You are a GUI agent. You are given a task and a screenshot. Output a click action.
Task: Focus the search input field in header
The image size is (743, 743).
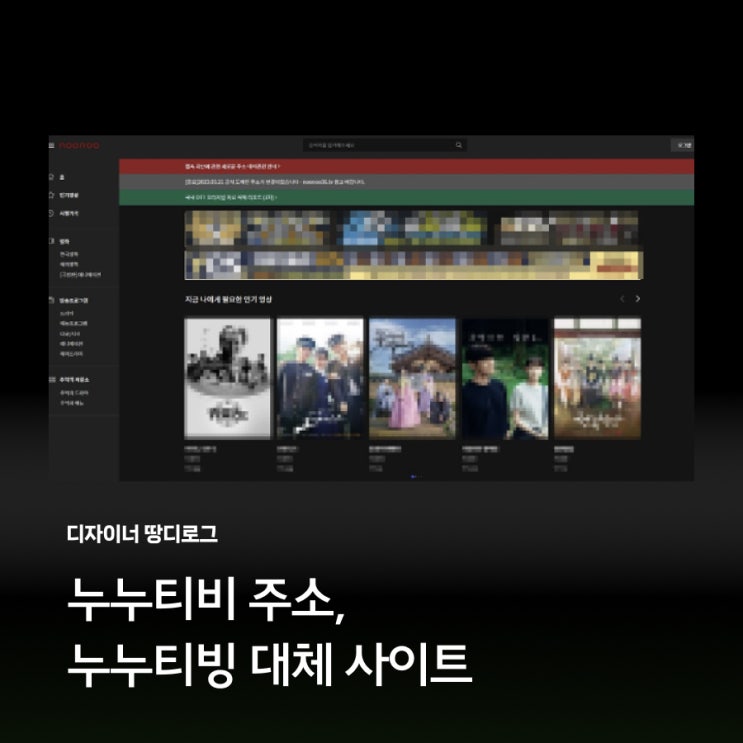pyautogui.click(x=385, y=145)
